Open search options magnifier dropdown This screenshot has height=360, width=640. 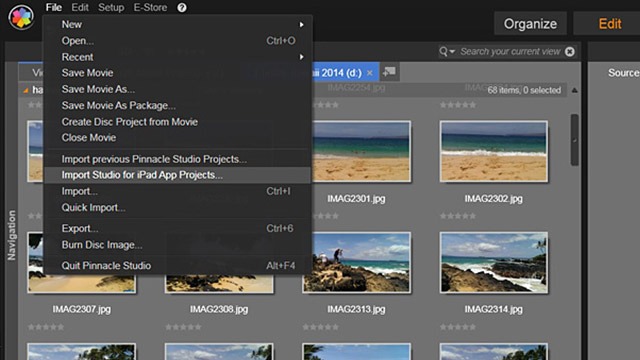[447, 52]
